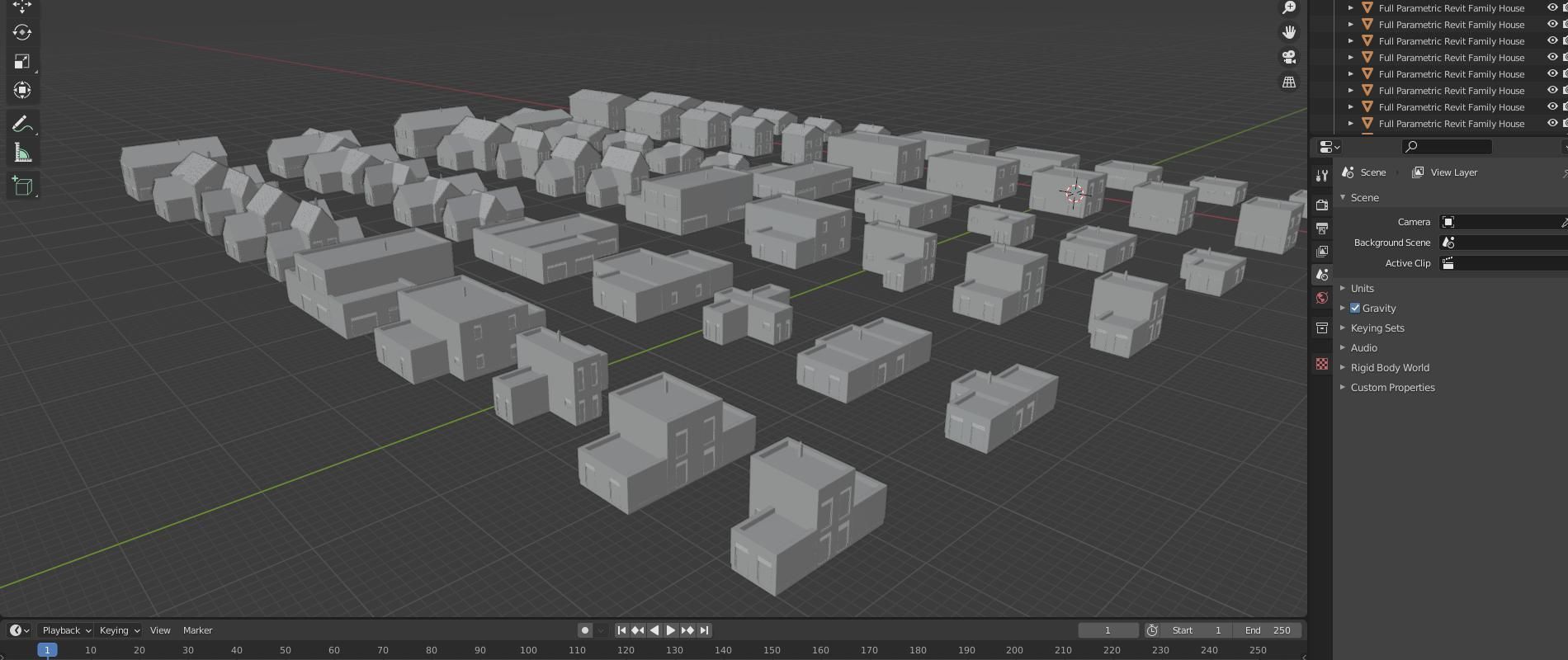Click the View Layer breadcrumb in Properties
Image resolution: width=1568 pixels, height=660 pixels.
1444,172
